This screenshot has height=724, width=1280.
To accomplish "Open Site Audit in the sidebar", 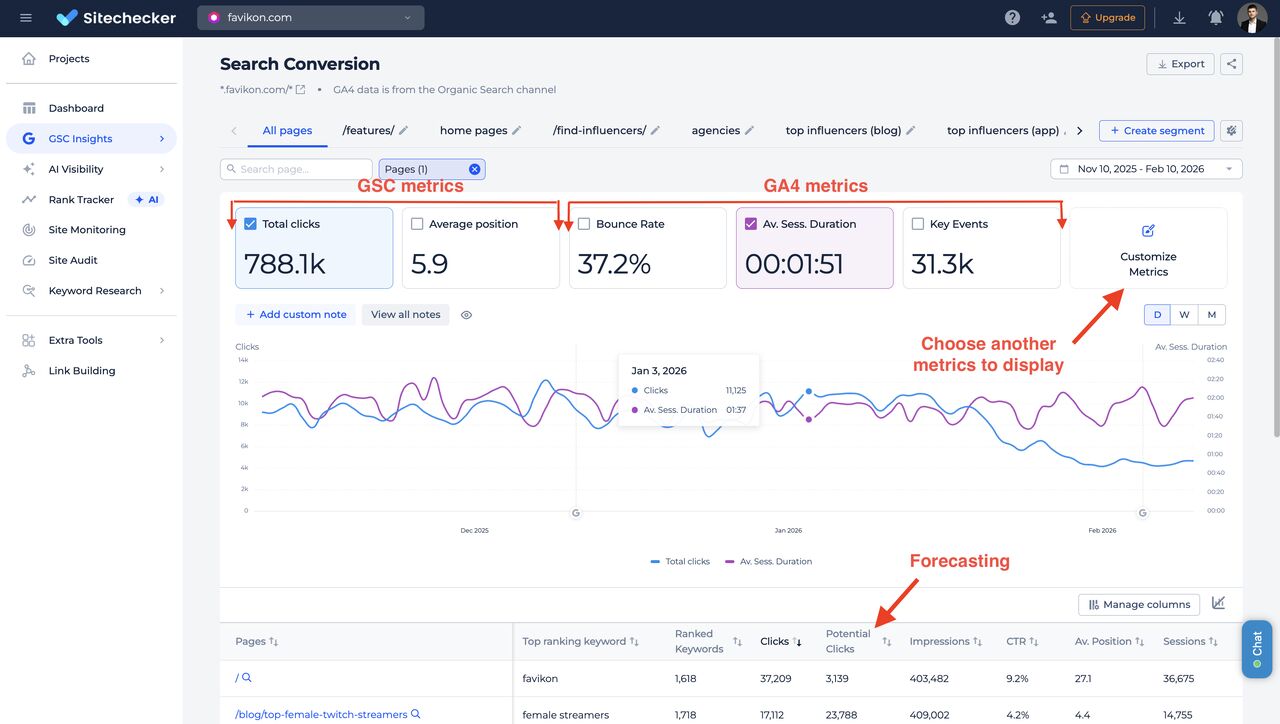I will [x=73, y=260].
